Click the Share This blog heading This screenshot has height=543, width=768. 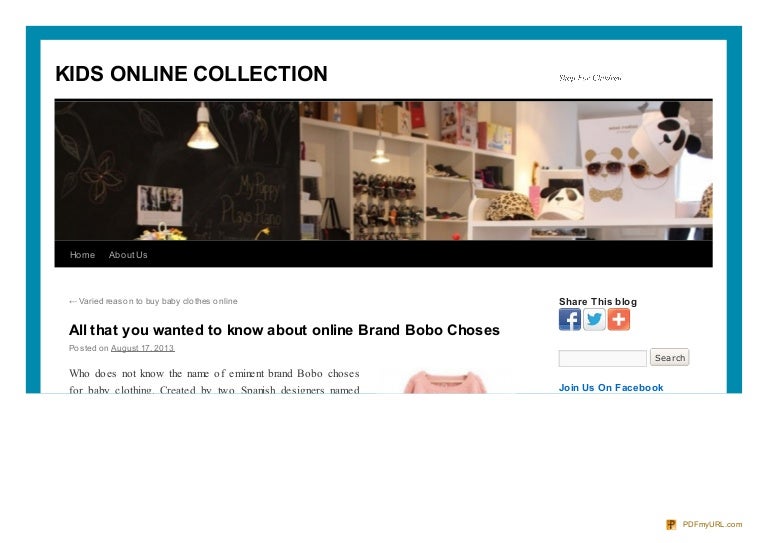point(598,302)
